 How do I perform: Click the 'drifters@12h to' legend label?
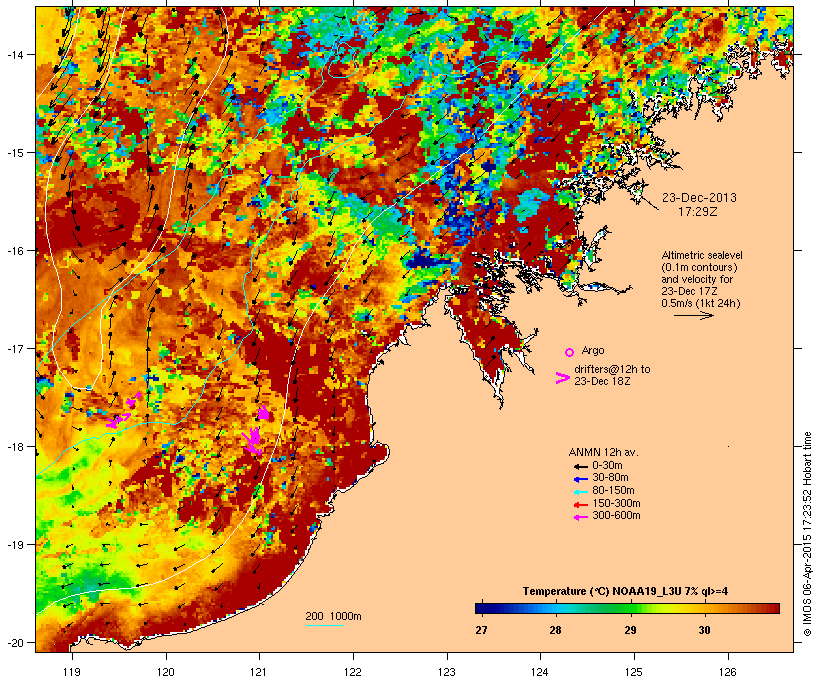point(612,369)
